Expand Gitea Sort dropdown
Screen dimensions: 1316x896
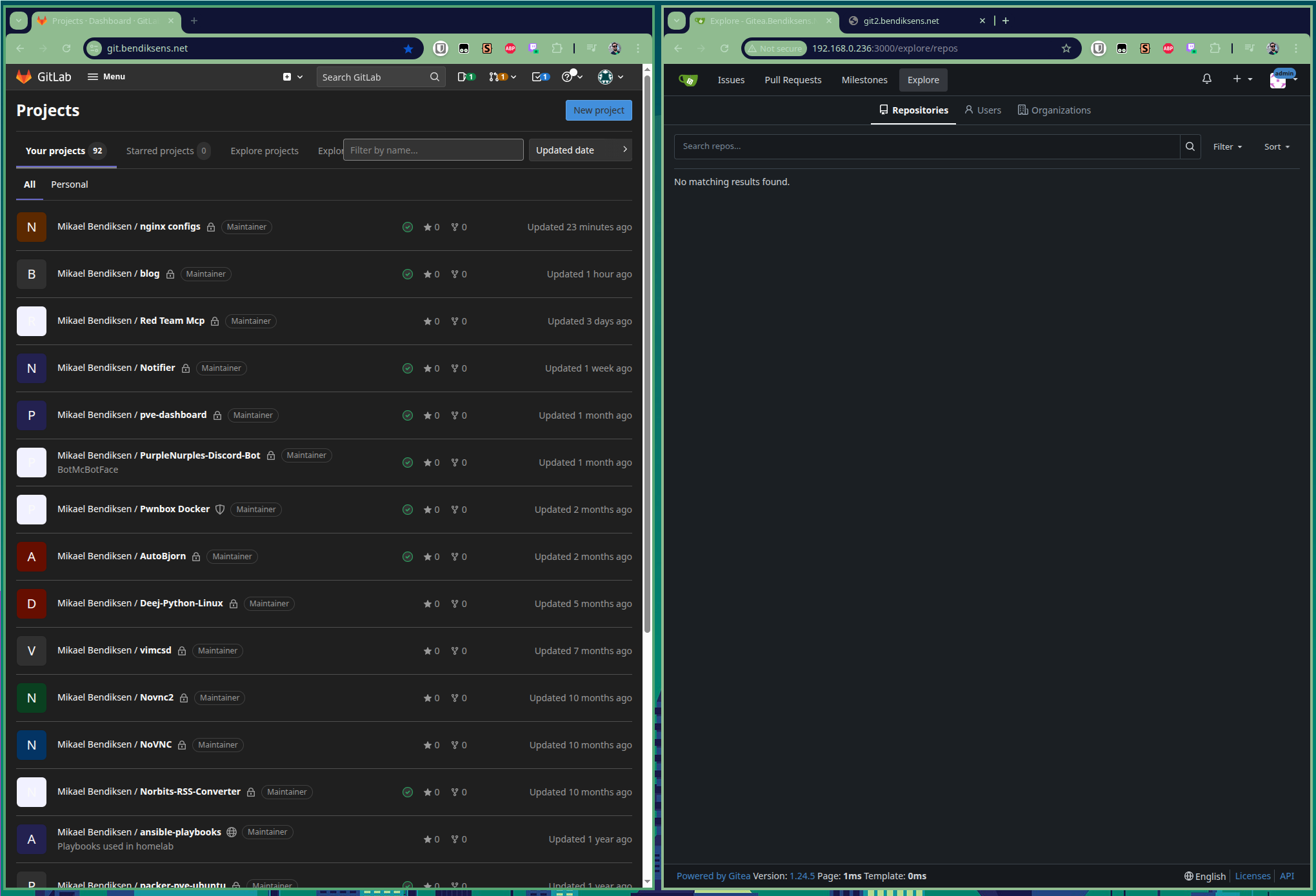point(1277,147)
